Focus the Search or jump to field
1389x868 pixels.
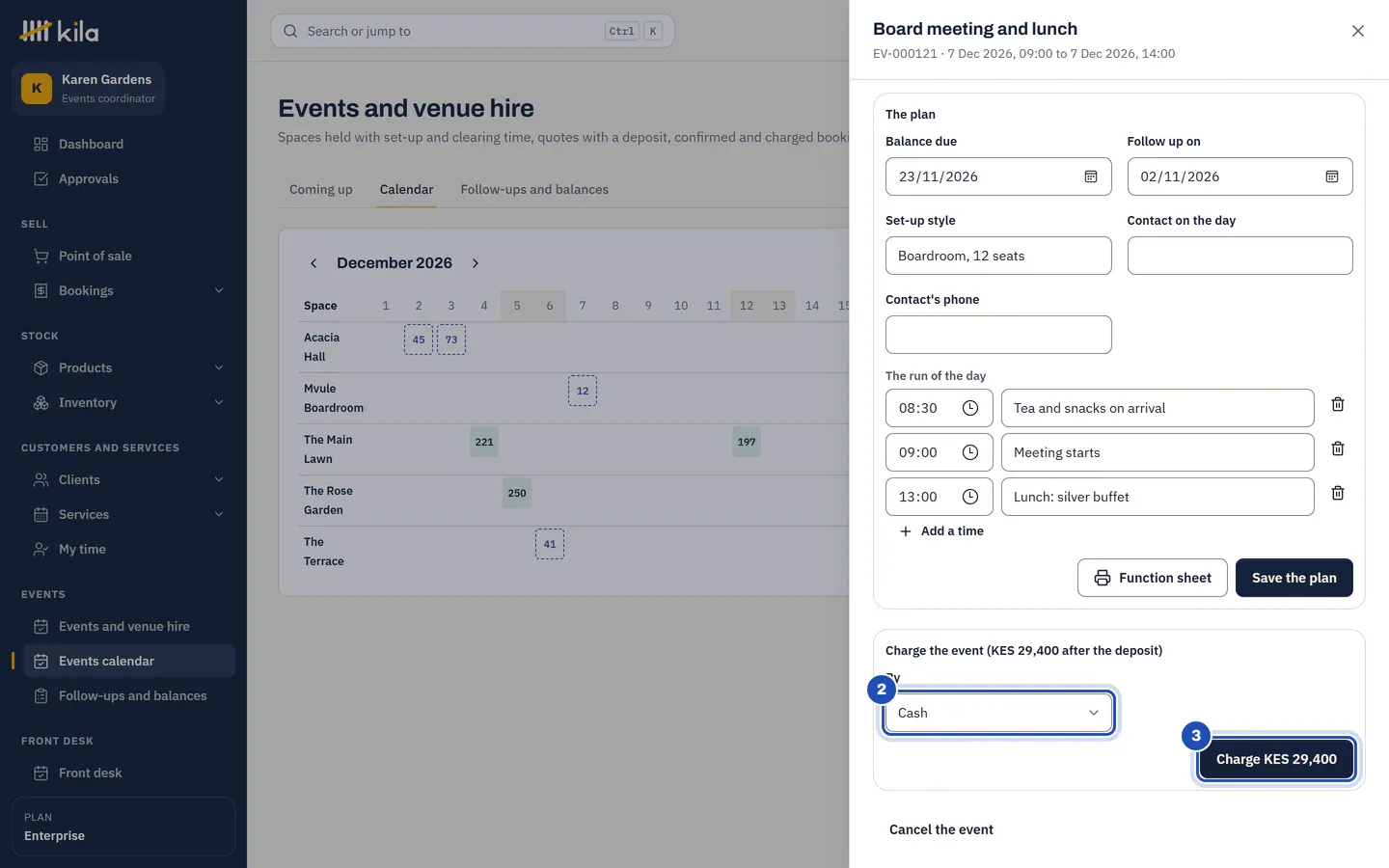coord(473,31)
